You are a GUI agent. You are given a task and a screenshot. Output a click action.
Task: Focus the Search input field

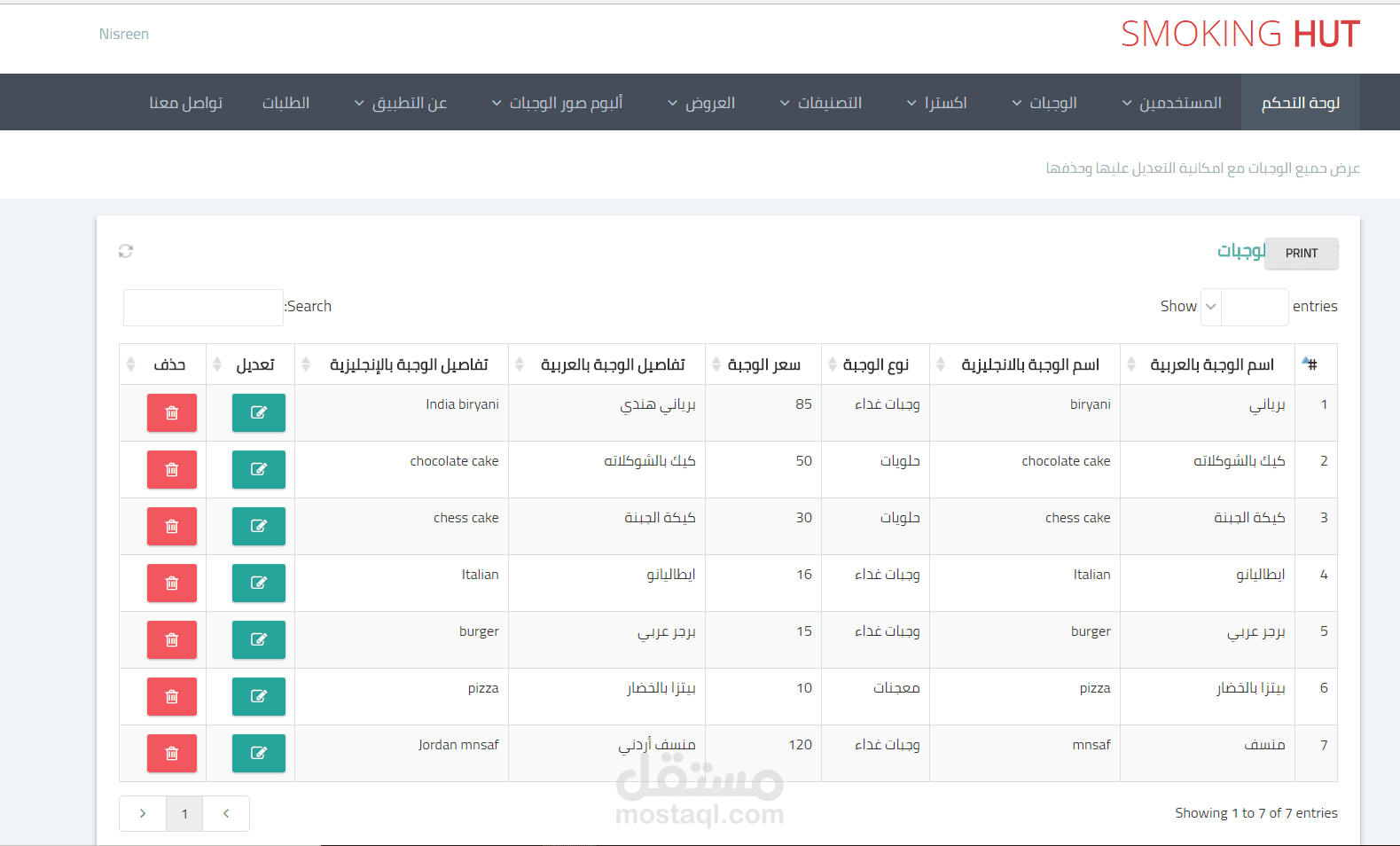203,308
